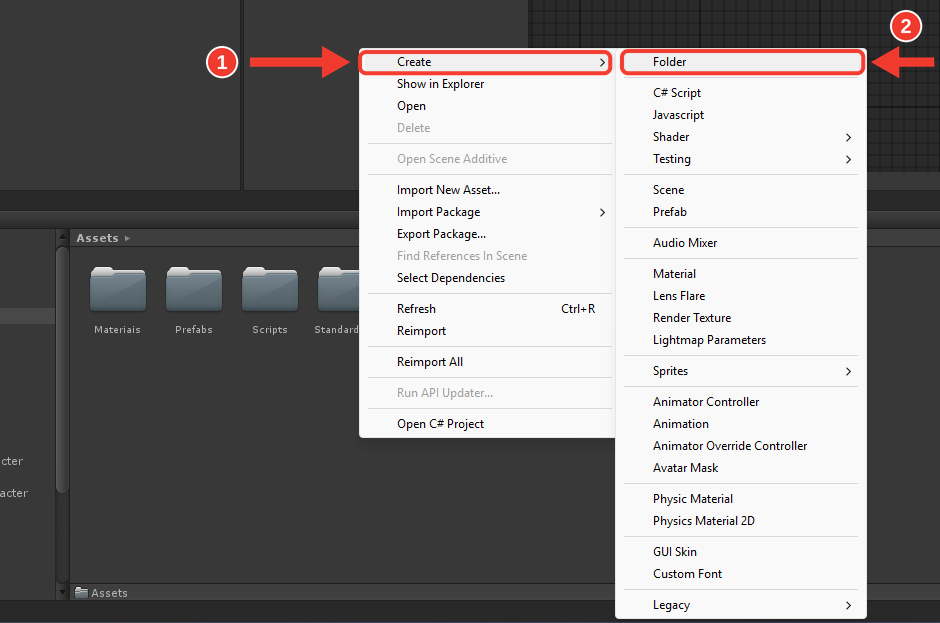
Task: Expand the Legacy submenu
Action: (x=742, y=605)
